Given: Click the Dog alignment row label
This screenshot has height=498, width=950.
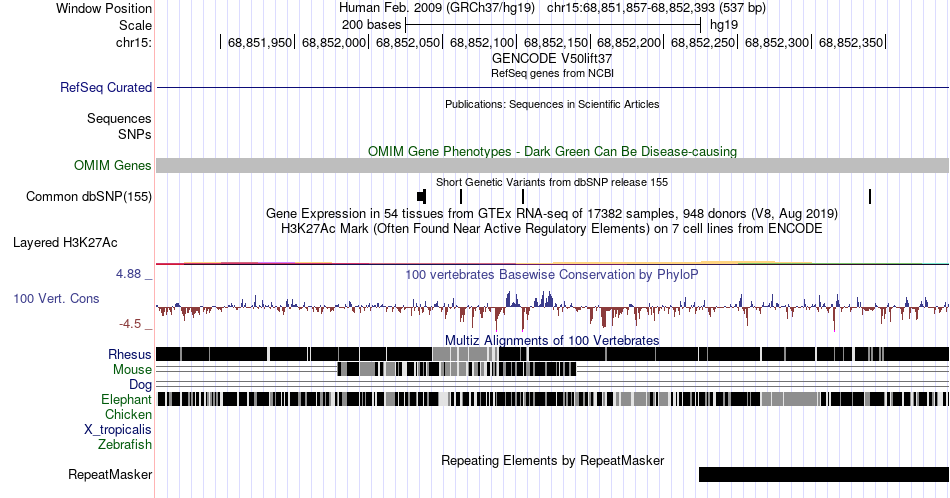Looking at the screenshot, I should (x=140, y=385).
